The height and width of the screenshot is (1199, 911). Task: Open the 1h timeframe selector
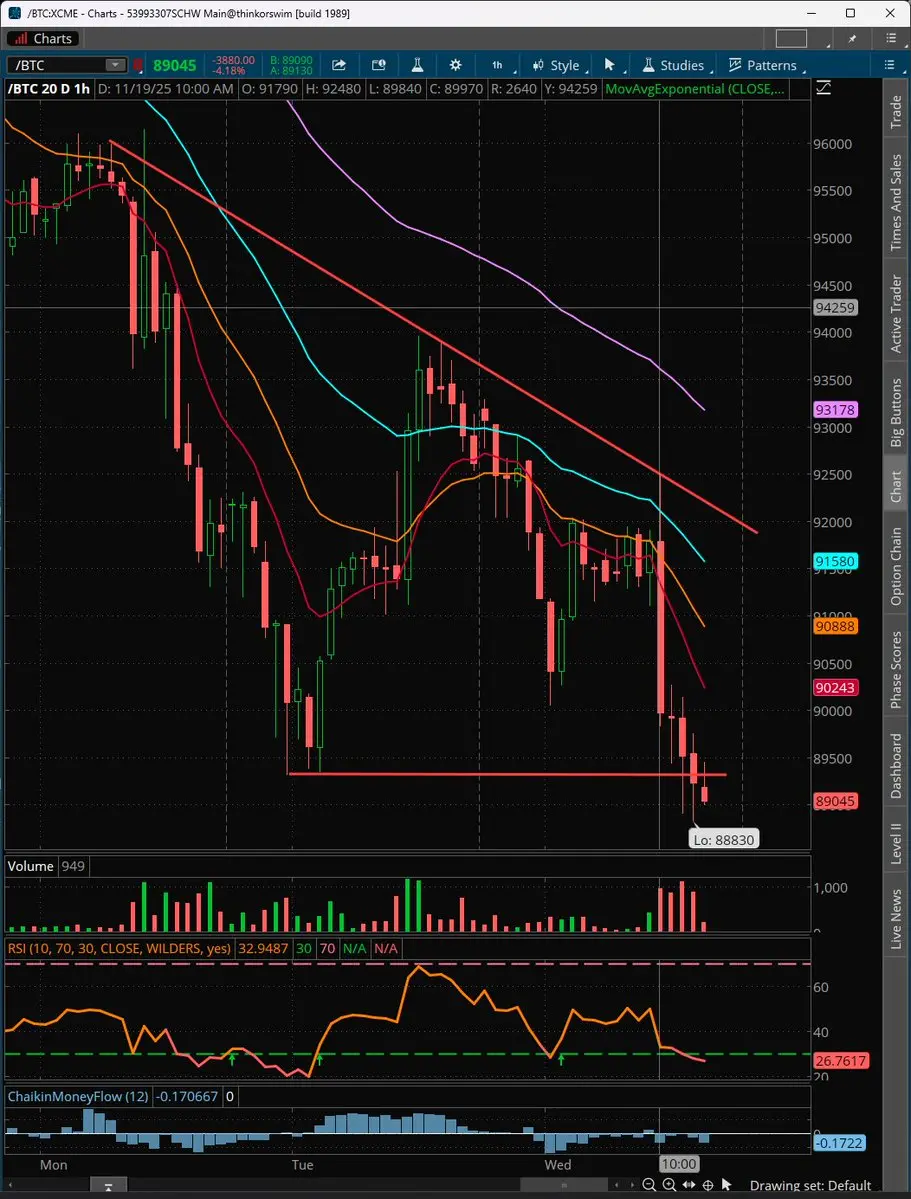[497, 65]
